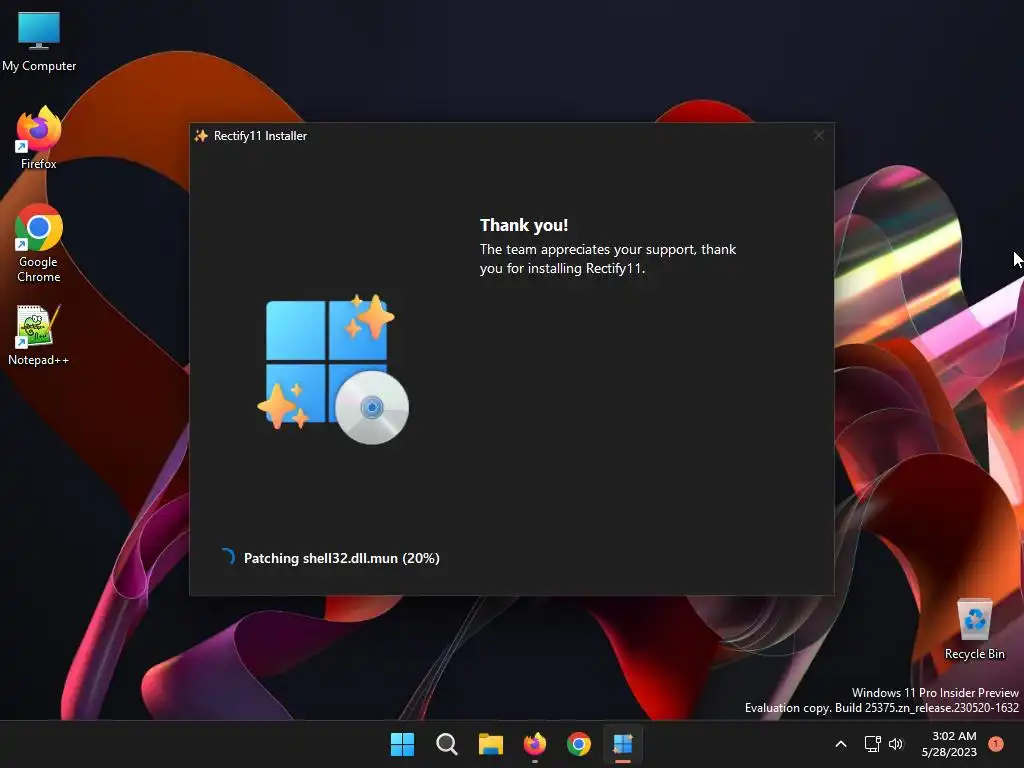Open the Windows Start menu
Image resolution: width=1024 pixels, height=768 pixels.
pos(402,744)
